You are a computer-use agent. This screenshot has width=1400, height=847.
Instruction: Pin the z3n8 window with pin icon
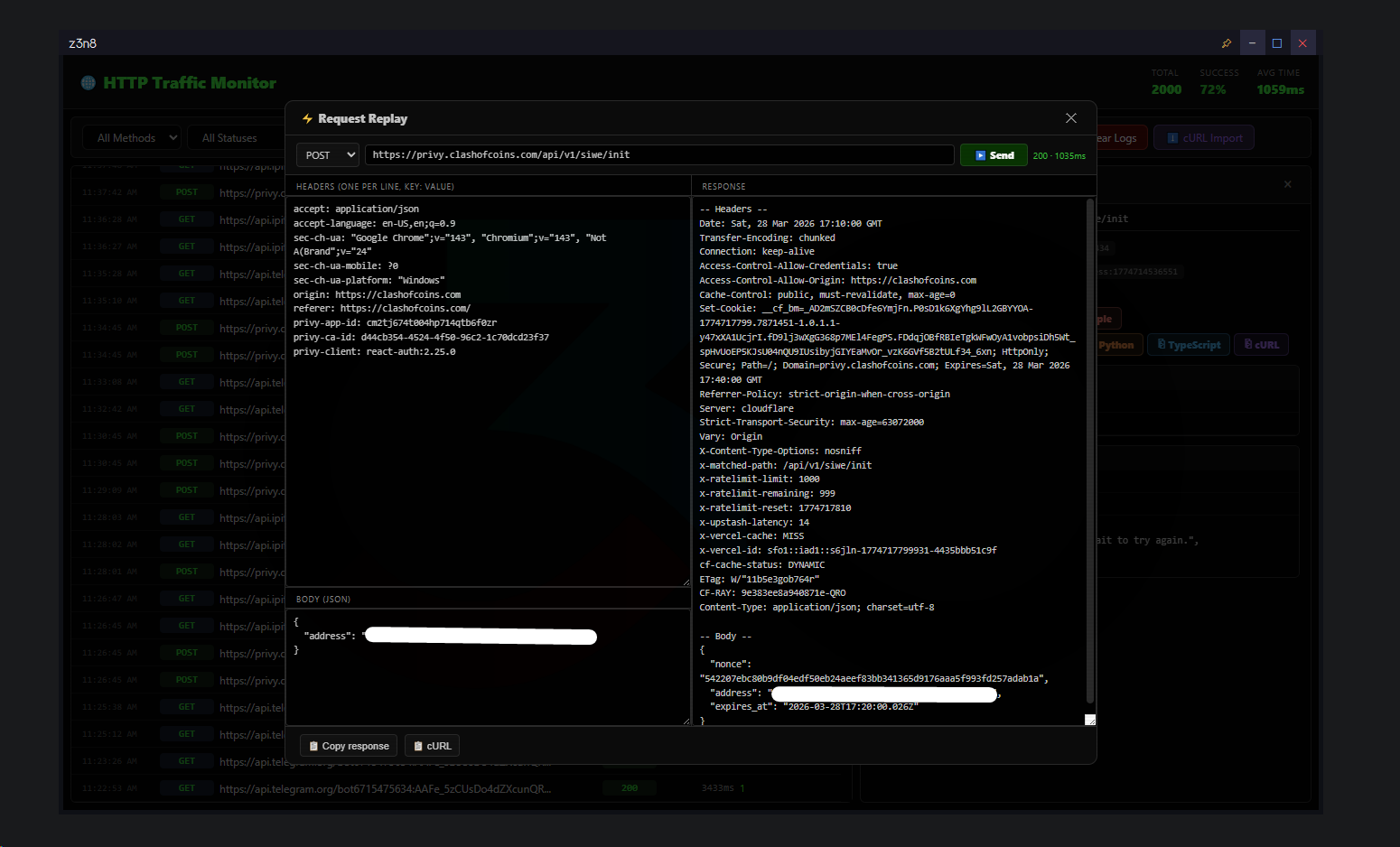coord(1226,42)
